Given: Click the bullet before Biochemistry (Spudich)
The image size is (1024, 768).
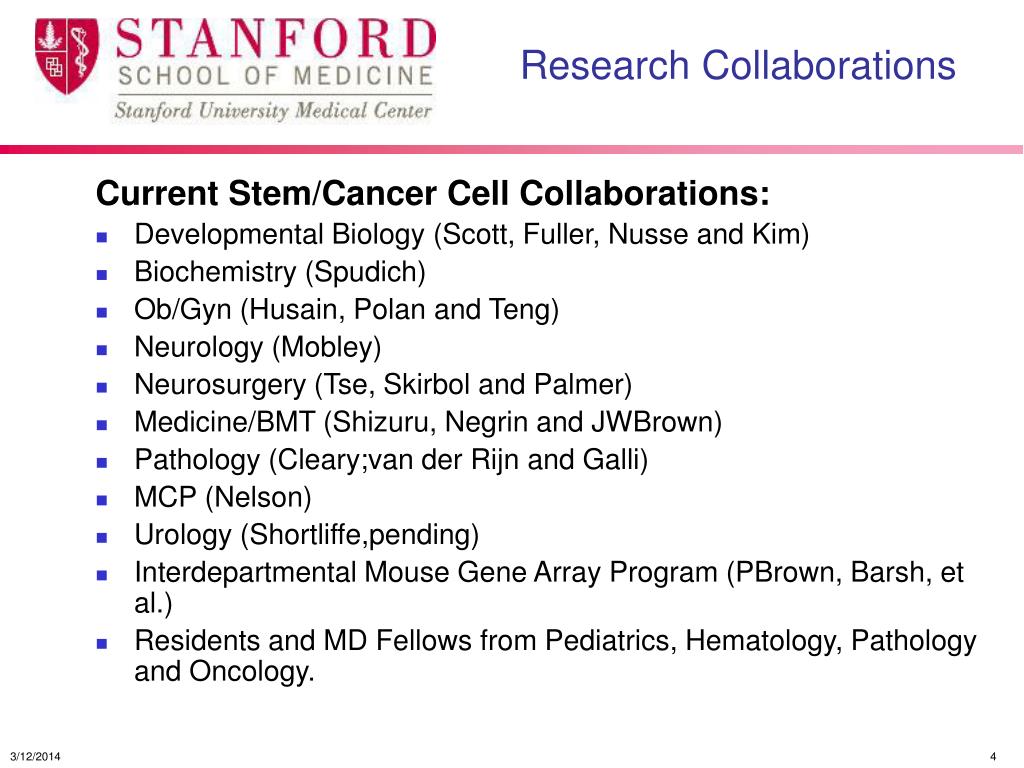Looking at the screenshot, I should pyautogui.click(x=101, y=275).
